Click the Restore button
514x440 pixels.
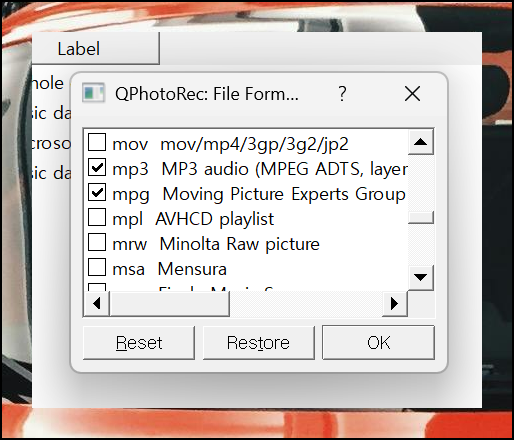tap(259, 343)
